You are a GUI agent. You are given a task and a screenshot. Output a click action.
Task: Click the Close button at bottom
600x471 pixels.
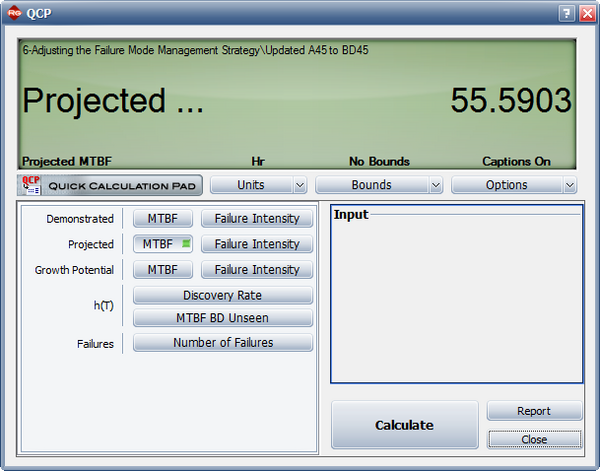point(533,439)
